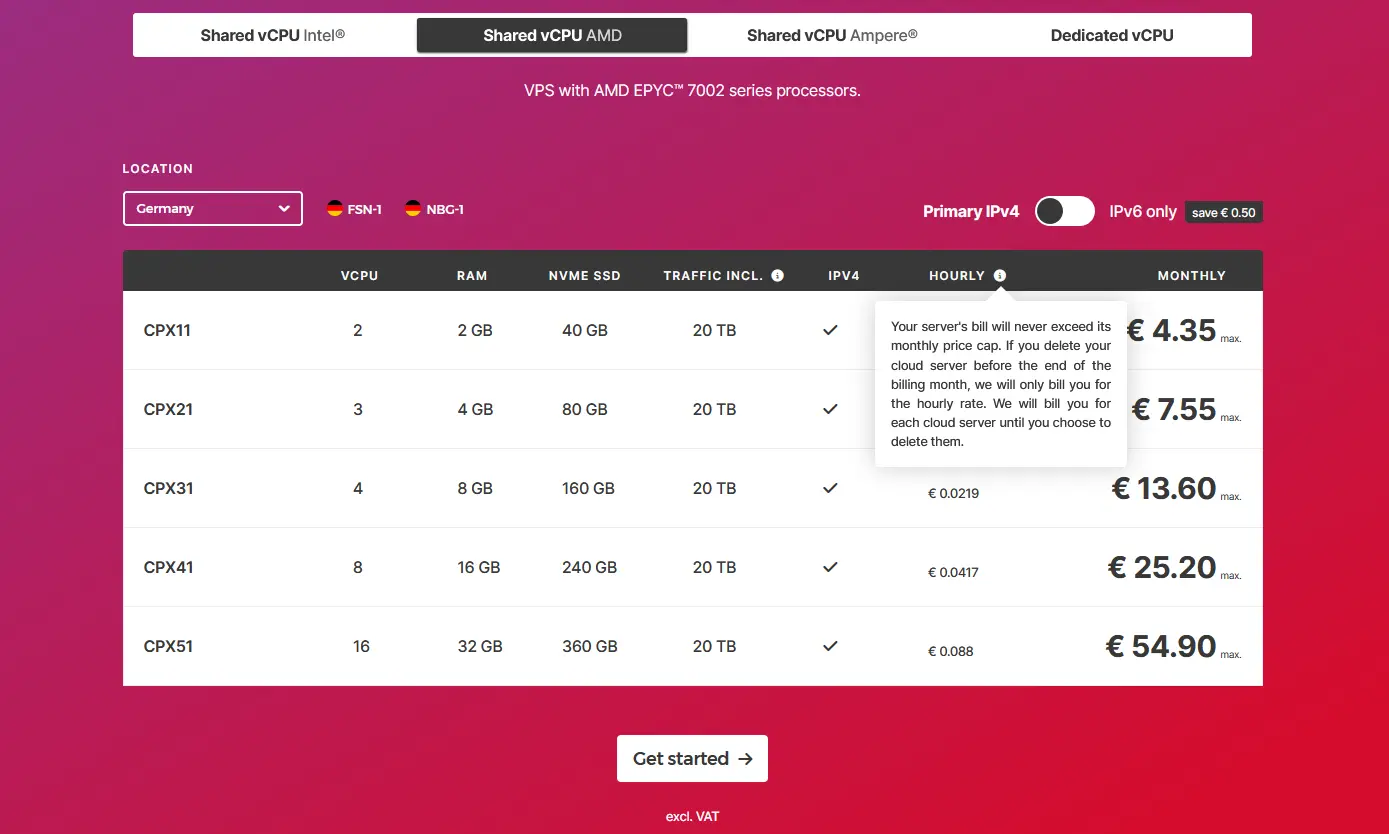Viewport: 1389px width, 834px height.
Task: Click the IPv6 only label
Action: pos(1143,212)
